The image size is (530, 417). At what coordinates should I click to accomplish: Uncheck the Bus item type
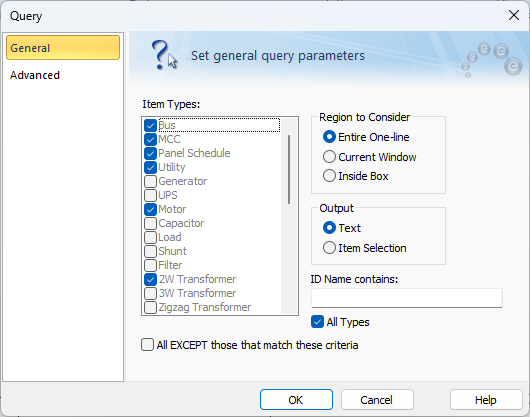point(150,125)
